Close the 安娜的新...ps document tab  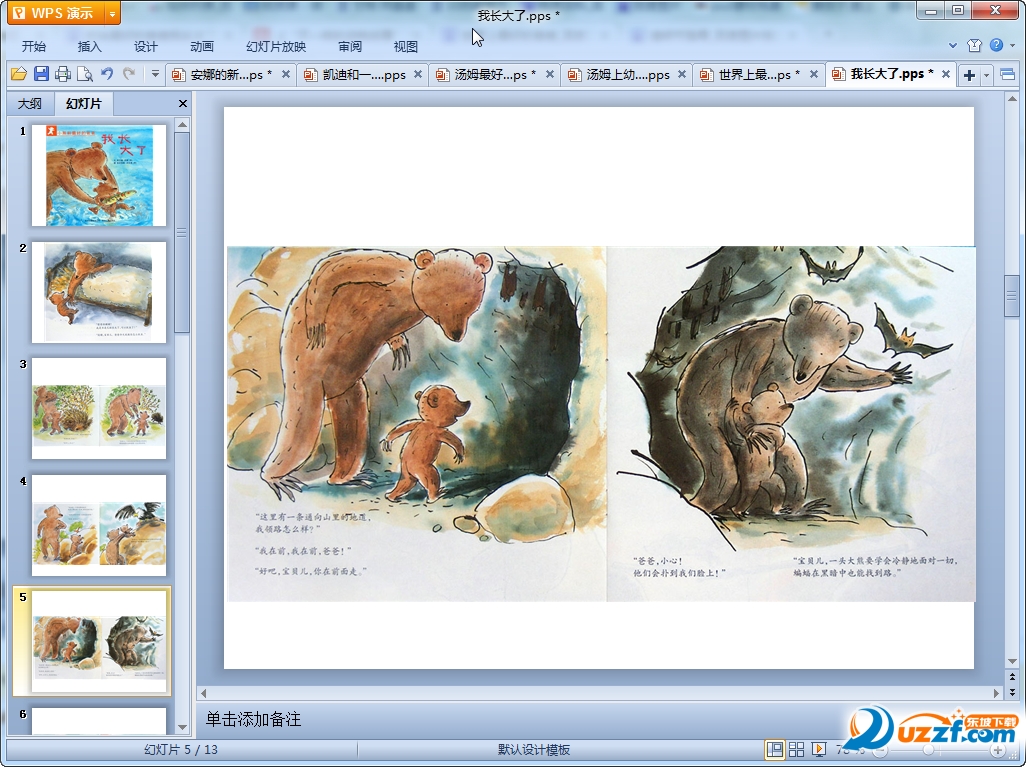286,75
